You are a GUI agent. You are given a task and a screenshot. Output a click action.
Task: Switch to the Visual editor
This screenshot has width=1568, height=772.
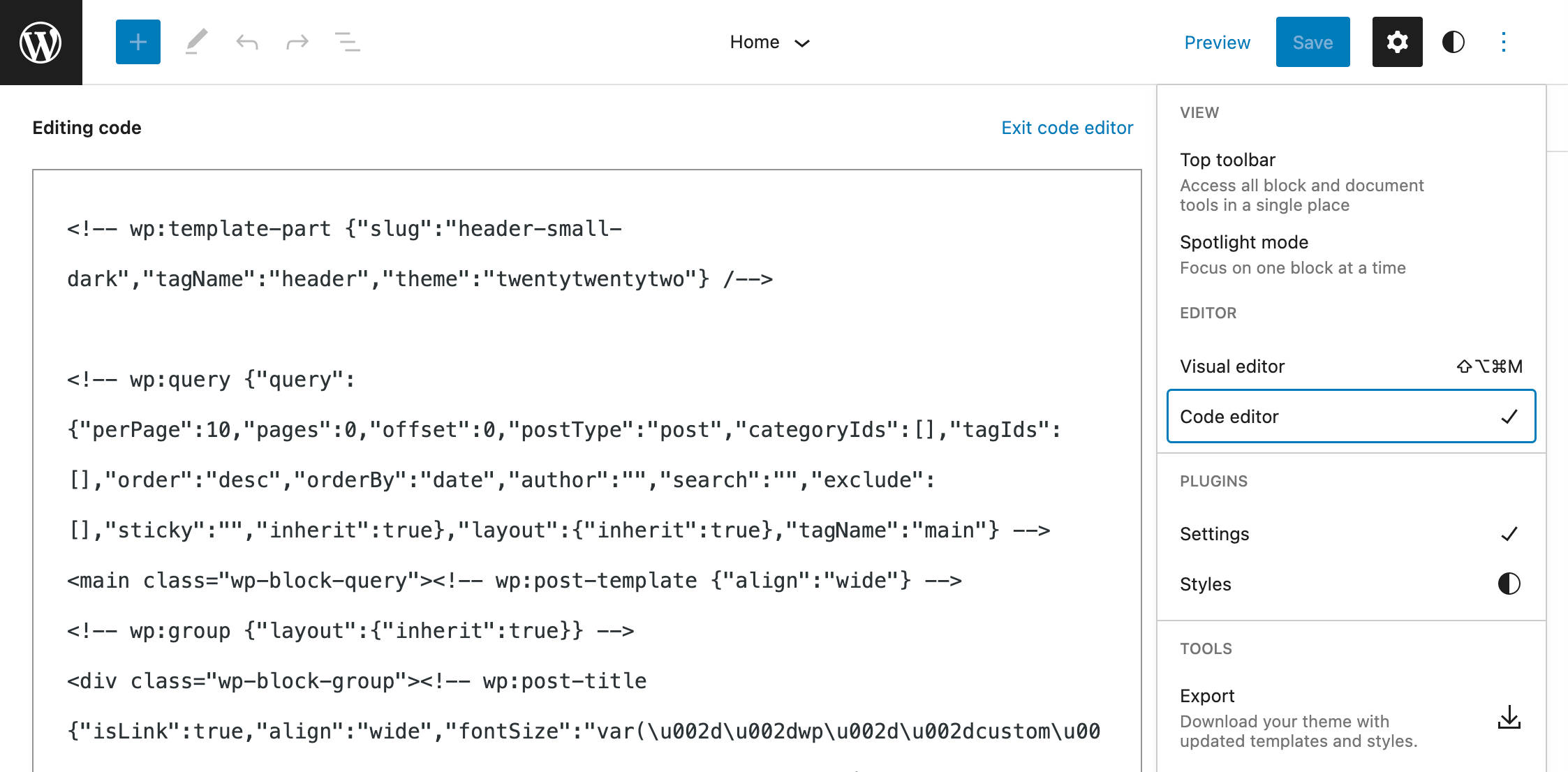[x=1232, y=366]
